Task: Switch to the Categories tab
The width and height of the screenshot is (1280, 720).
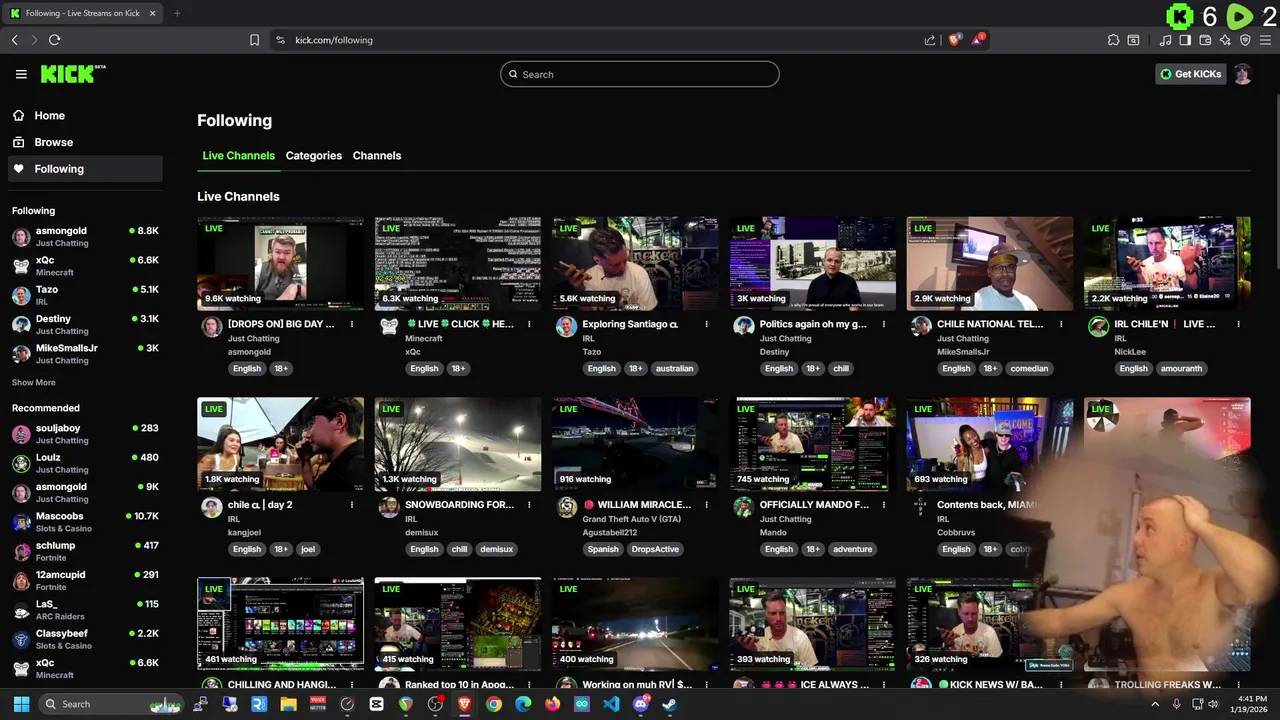Action: tap(313, 156)
